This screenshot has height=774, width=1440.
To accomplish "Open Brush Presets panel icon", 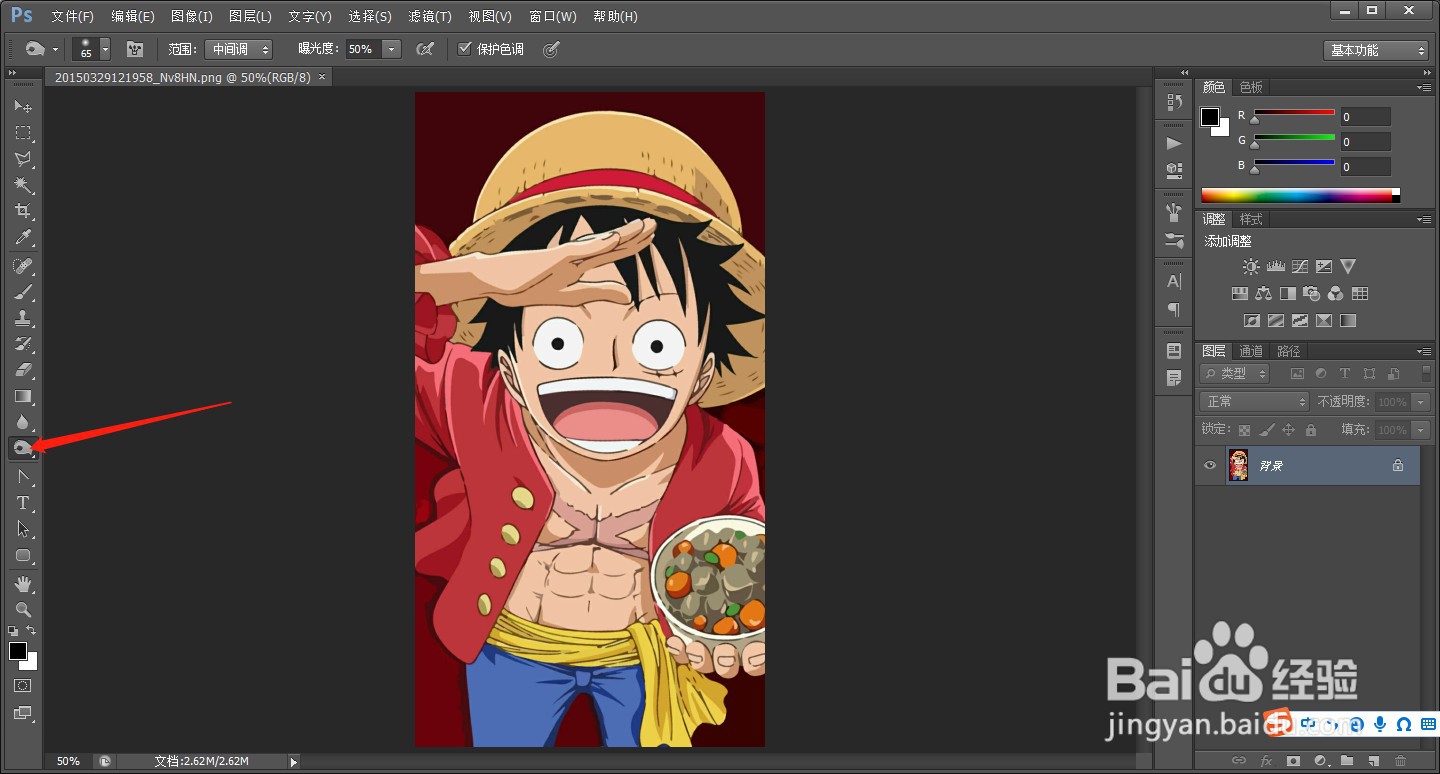I will tap(1174, 241).
